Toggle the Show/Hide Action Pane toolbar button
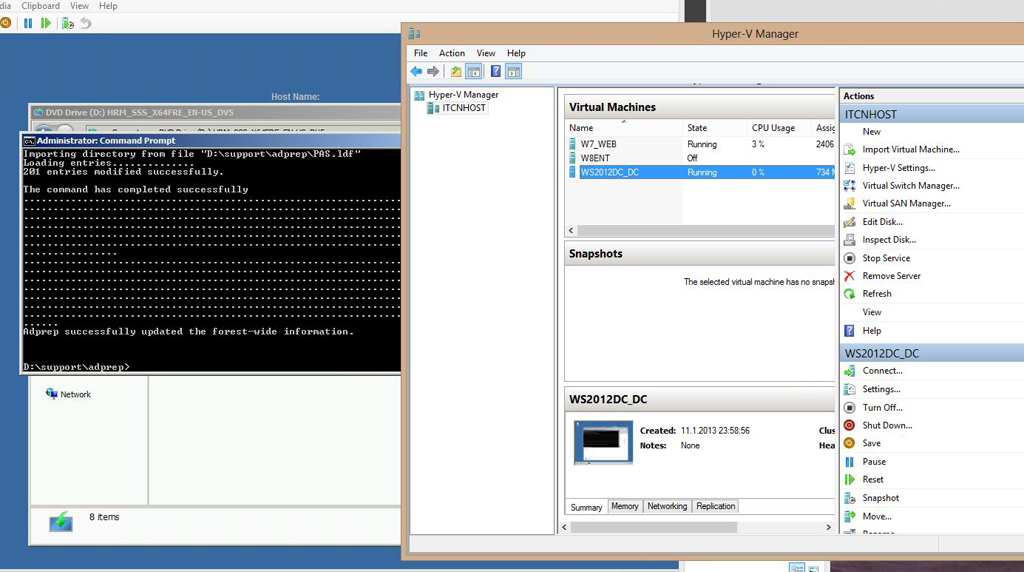Screen dimensions: 1024x572 tap(513, 72)
